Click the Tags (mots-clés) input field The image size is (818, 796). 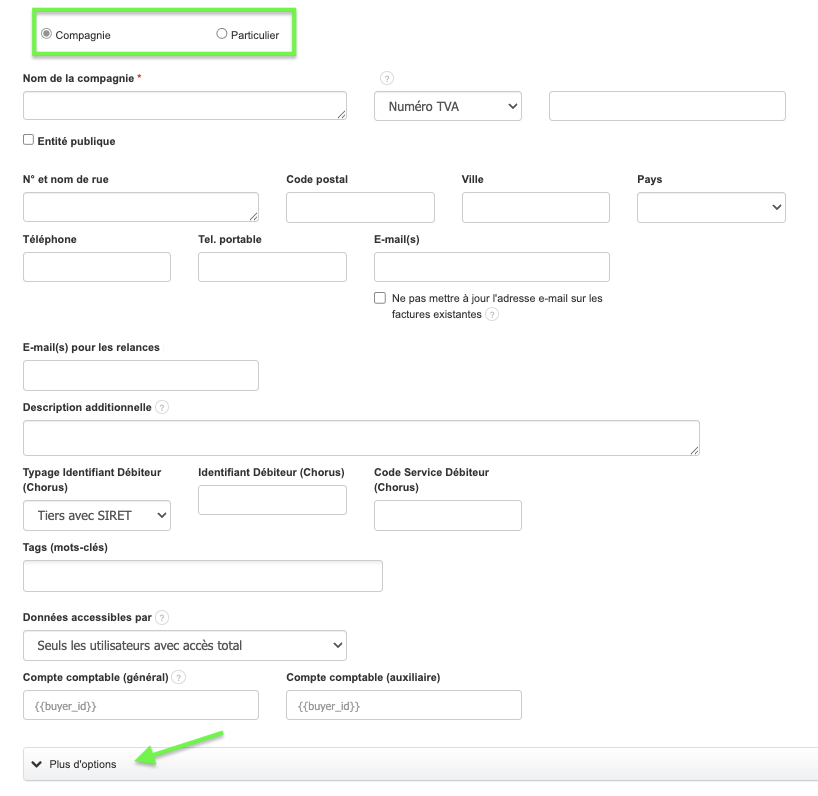click(202, 576)
